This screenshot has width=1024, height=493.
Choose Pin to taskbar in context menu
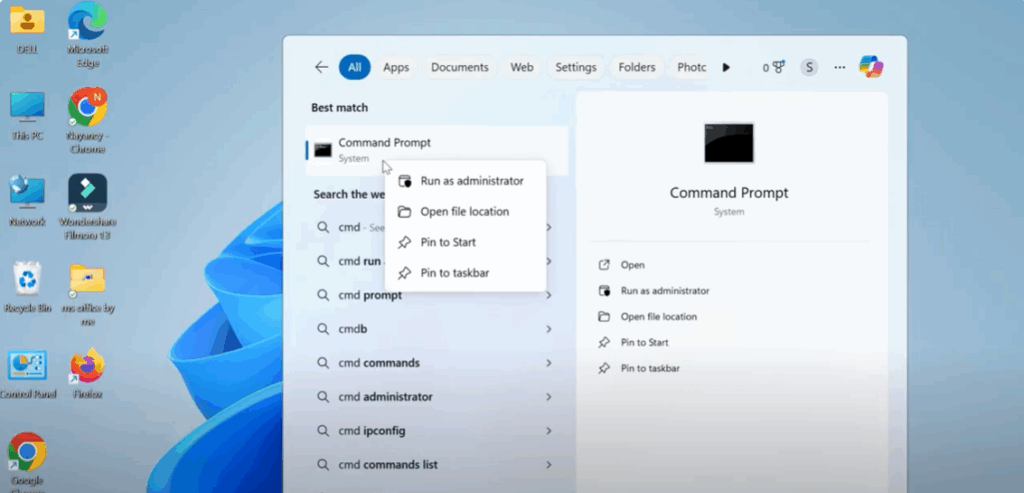point(465,273)
